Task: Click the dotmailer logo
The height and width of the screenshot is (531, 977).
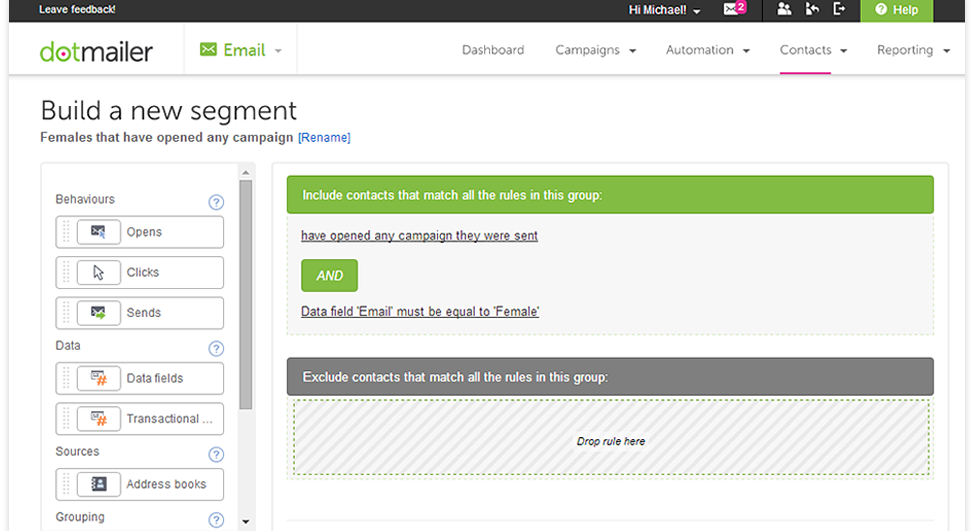Action: [x=96, y=51]
